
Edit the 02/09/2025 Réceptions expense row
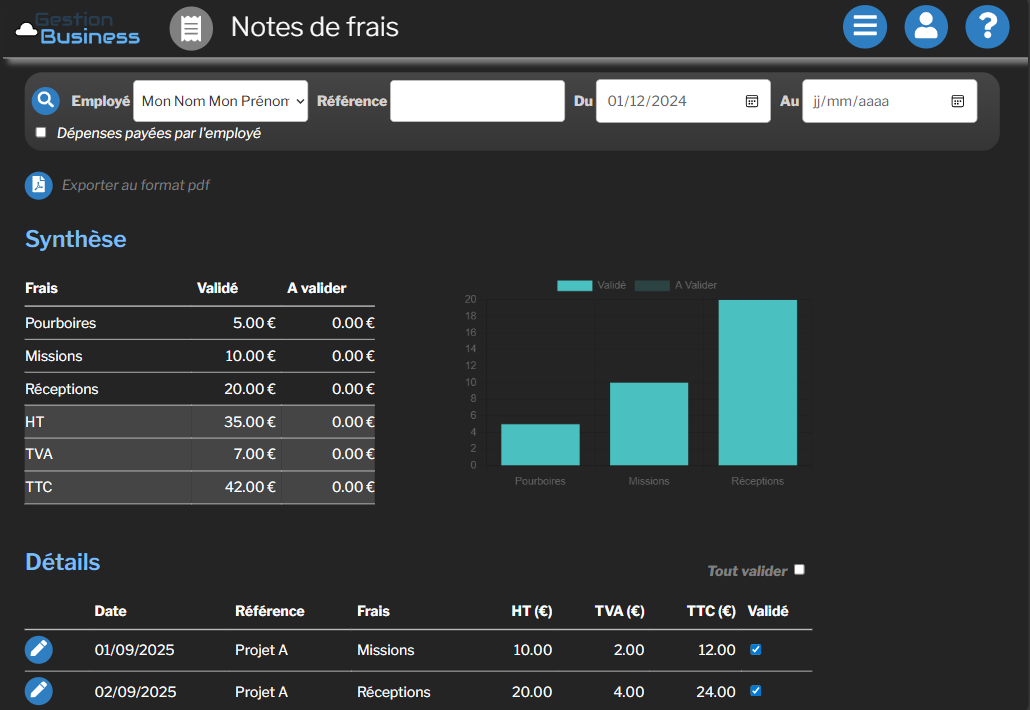click(39, 691)
